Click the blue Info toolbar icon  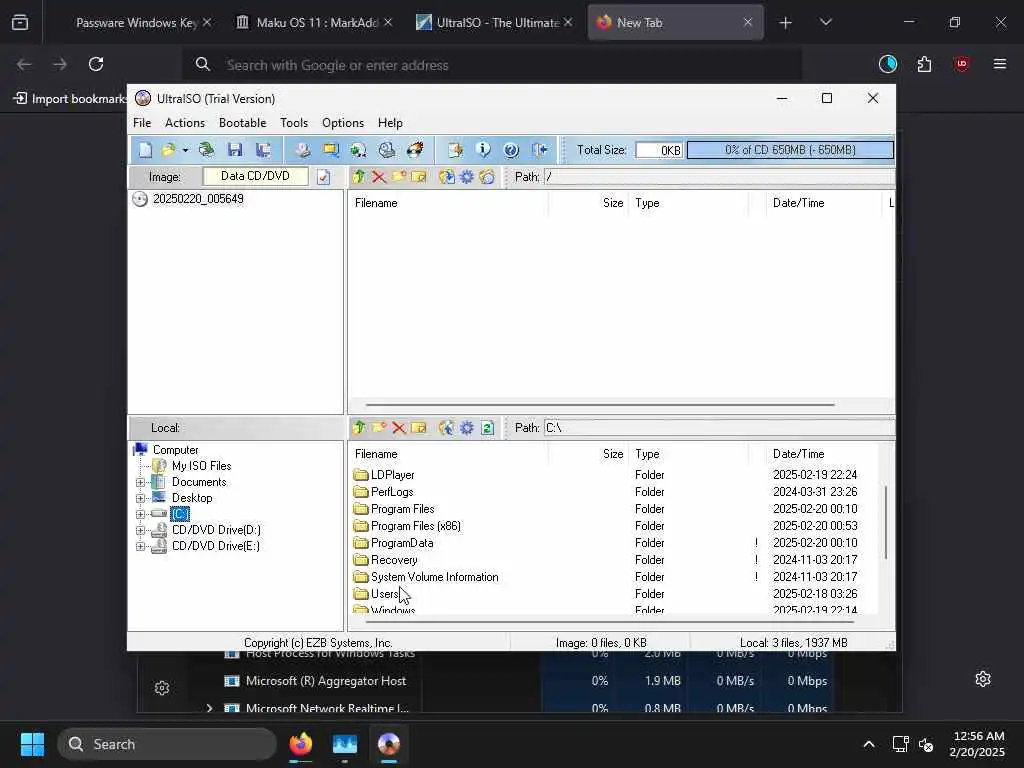coord(483,150)
